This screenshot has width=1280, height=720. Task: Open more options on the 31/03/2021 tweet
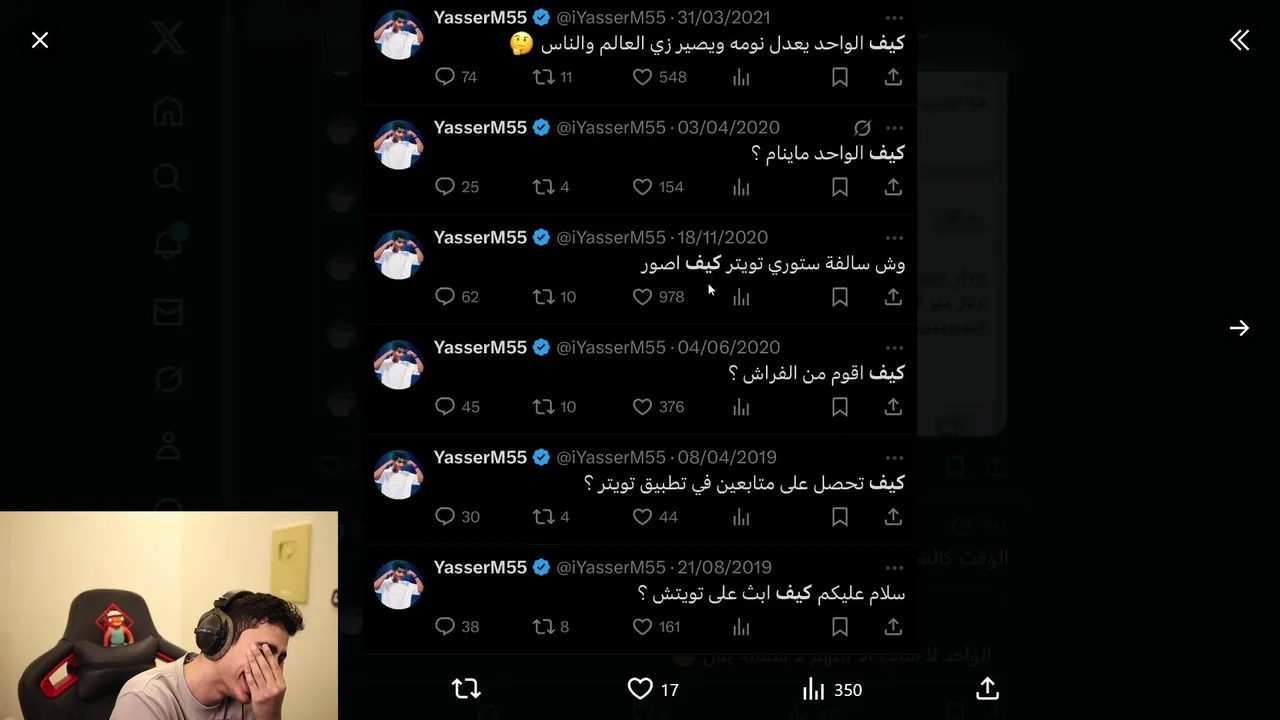coord(894,18)
